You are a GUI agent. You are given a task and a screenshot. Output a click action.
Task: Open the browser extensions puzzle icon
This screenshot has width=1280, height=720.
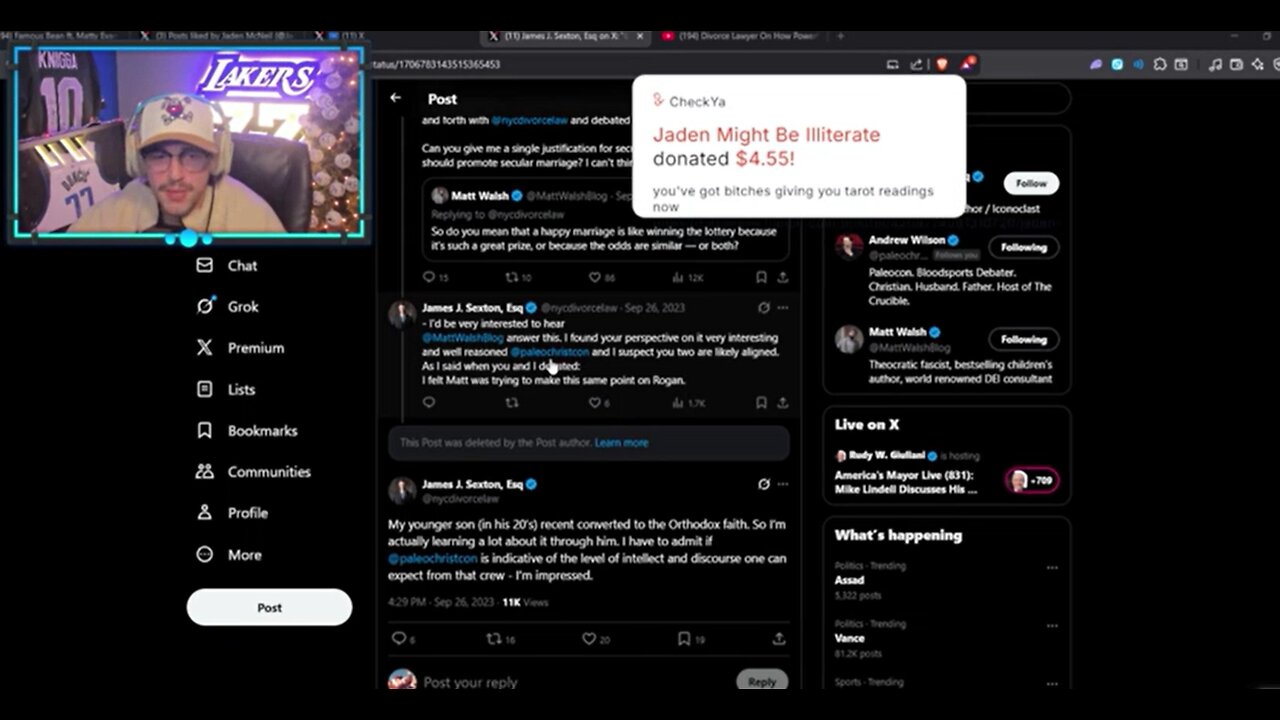(x=1159, y=64)
